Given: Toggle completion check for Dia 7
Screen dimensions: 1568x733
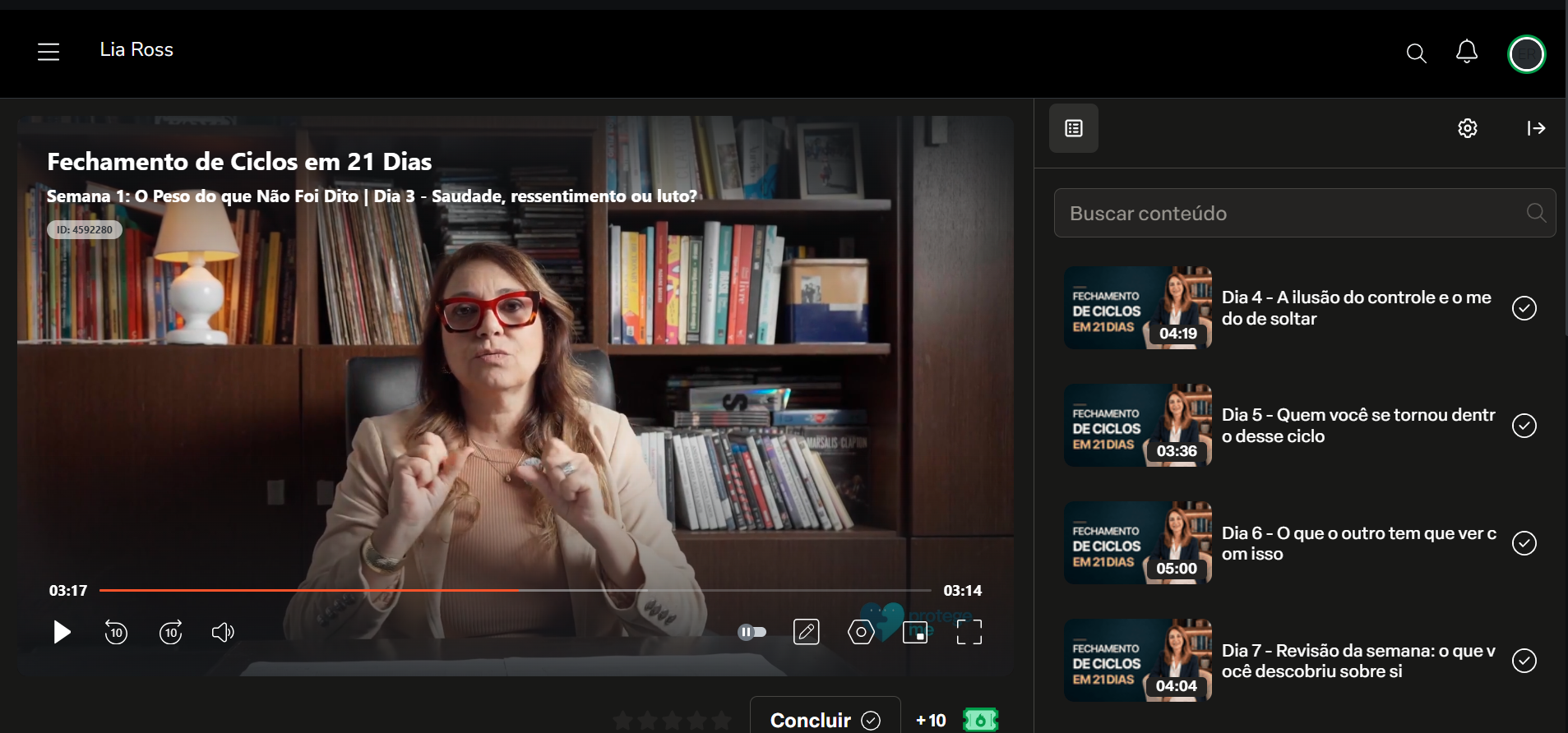Looking at the screenshot, I should click(1524, 661).
